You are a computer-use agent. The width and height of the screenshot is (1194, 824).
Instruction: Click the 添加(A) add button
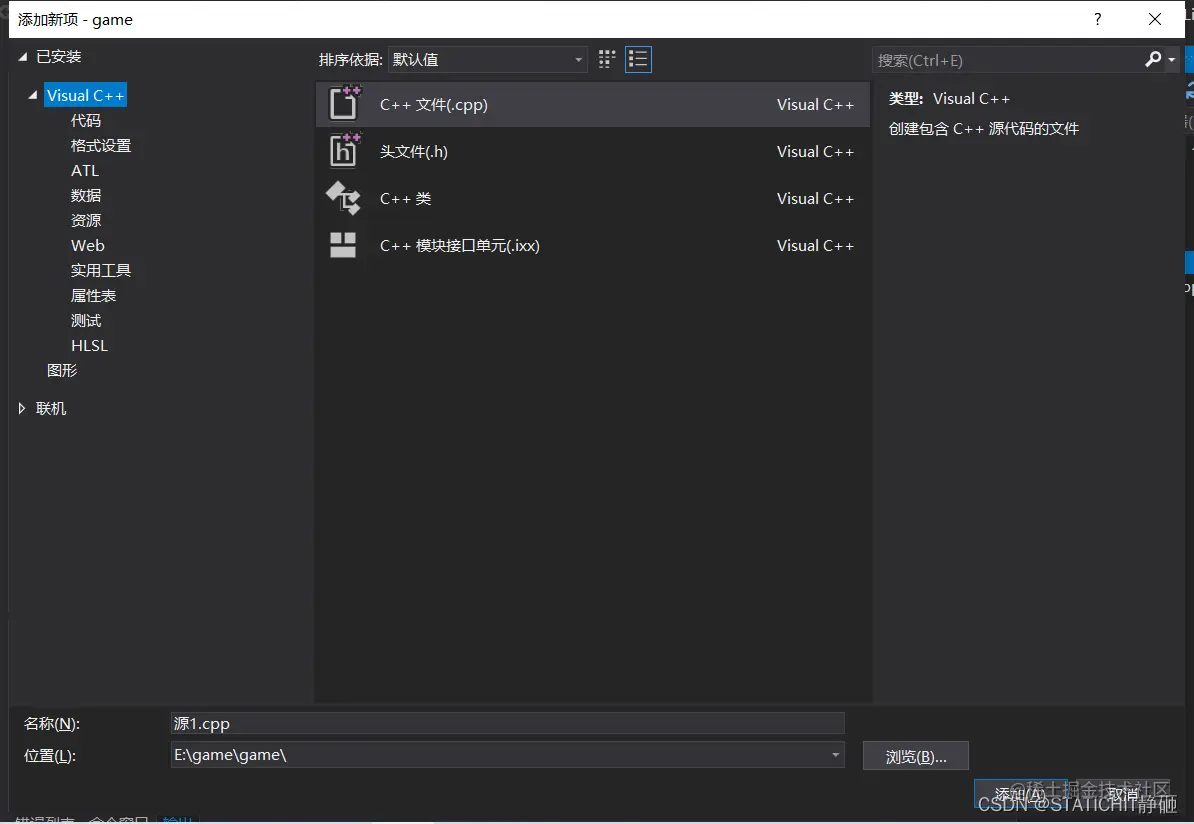1020,794
